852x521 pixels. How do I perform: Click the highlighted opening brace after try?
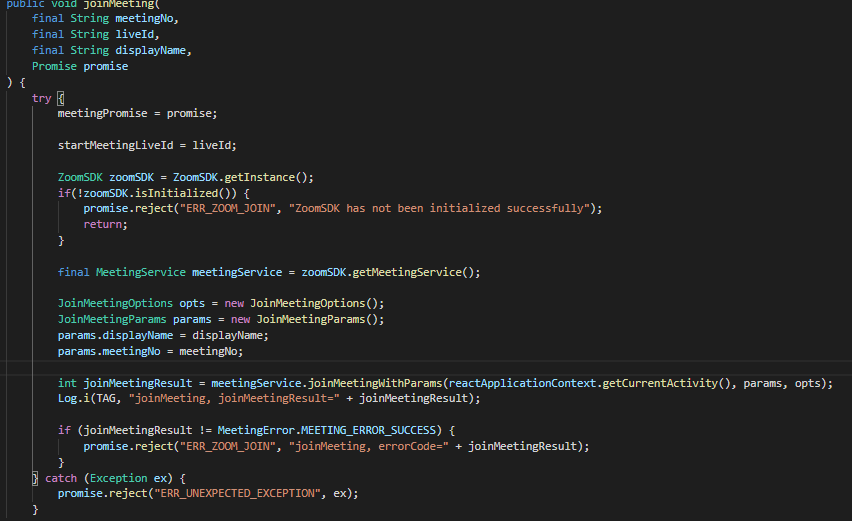click(60, 98)
